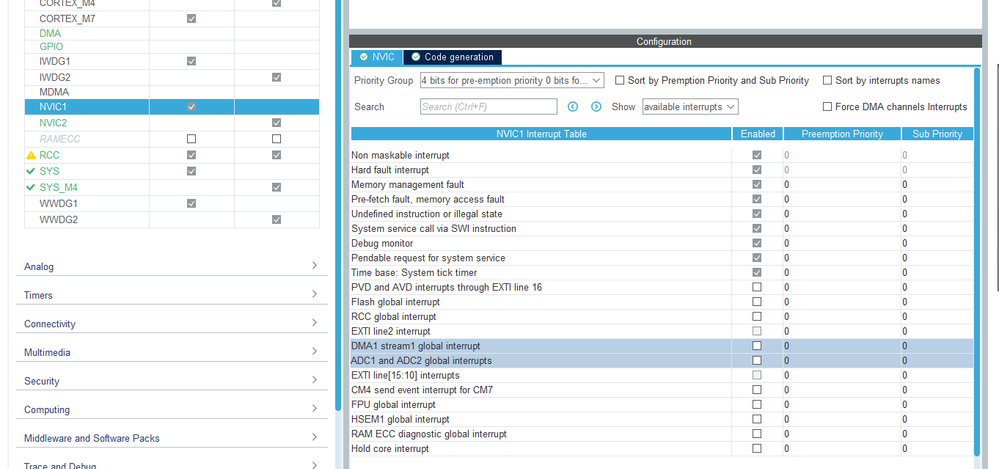Select RAMECC in the peripheral list
Viewport: 999px width, 469px height.
click(x=171, y=139)
